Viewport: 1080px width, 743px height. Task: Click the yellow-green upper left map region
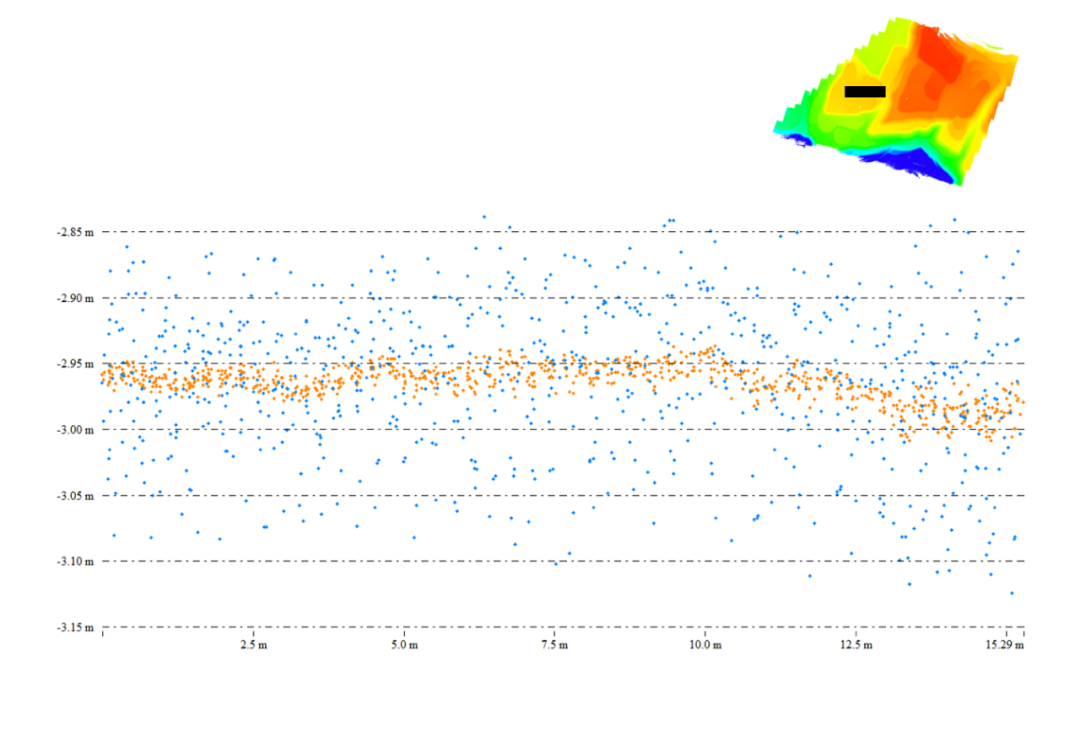[865, 45]
